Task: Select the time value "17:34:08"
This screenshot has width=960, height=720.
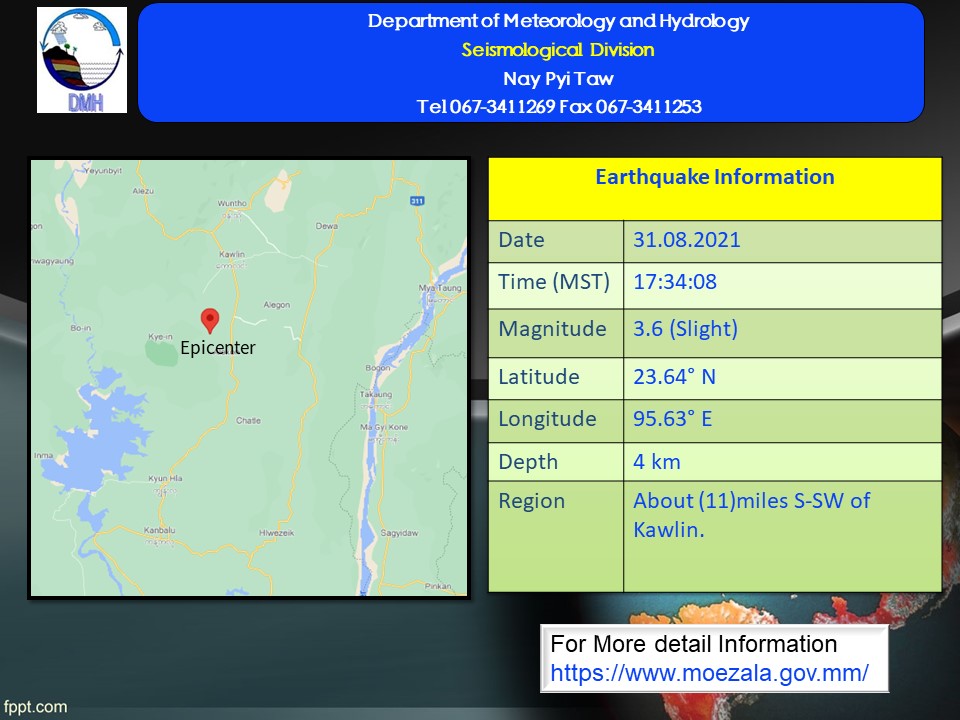Action: 675,282
